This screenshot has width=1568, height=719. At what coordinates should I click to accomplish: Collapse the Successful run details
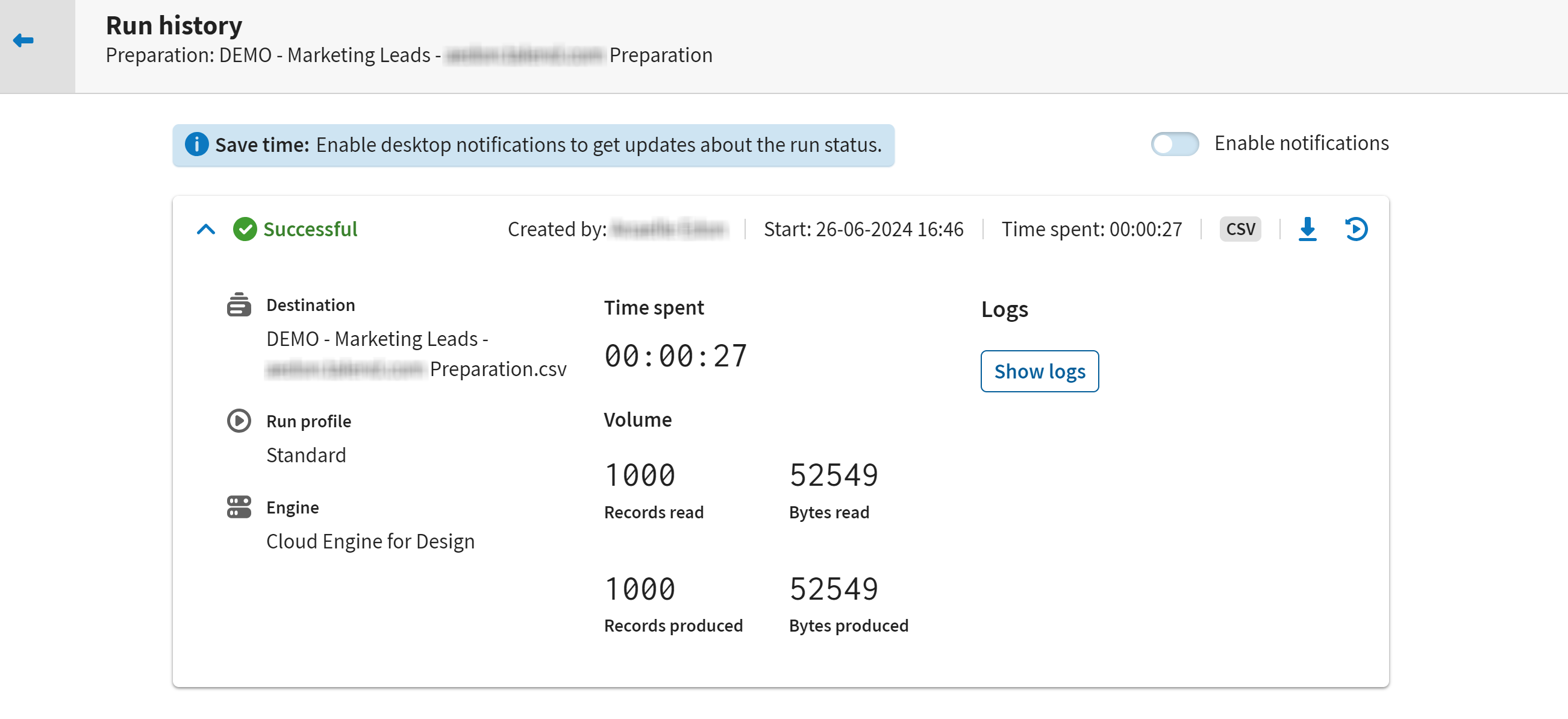(x=207, y=230)
